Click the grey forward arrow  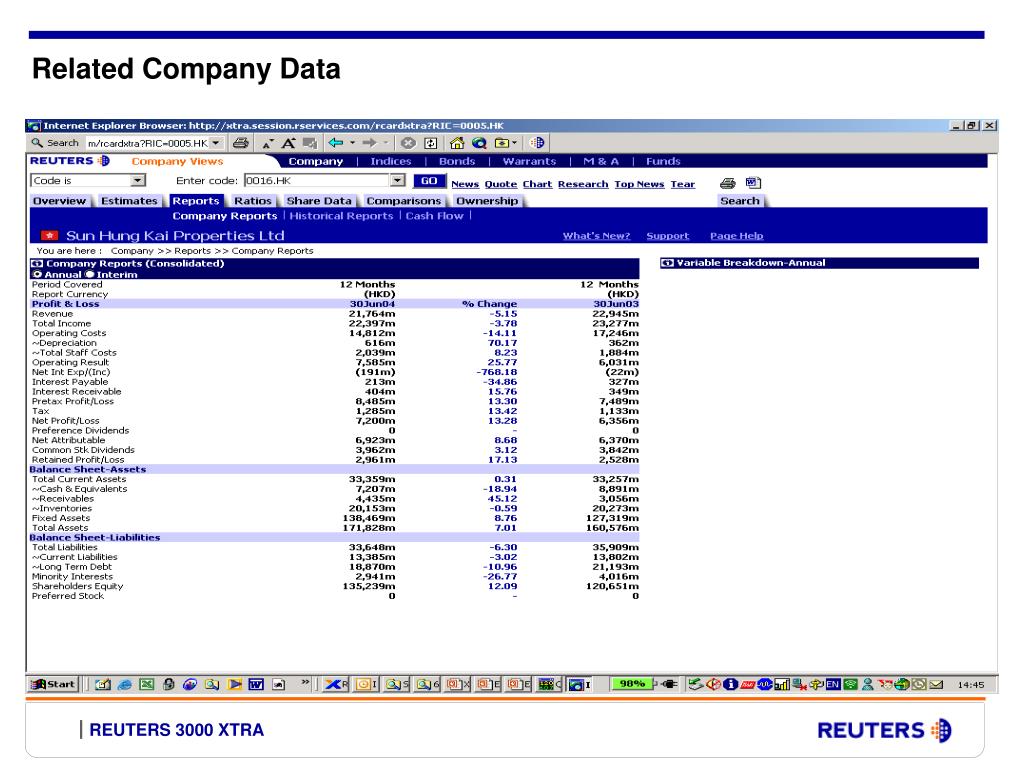(370, 142)
